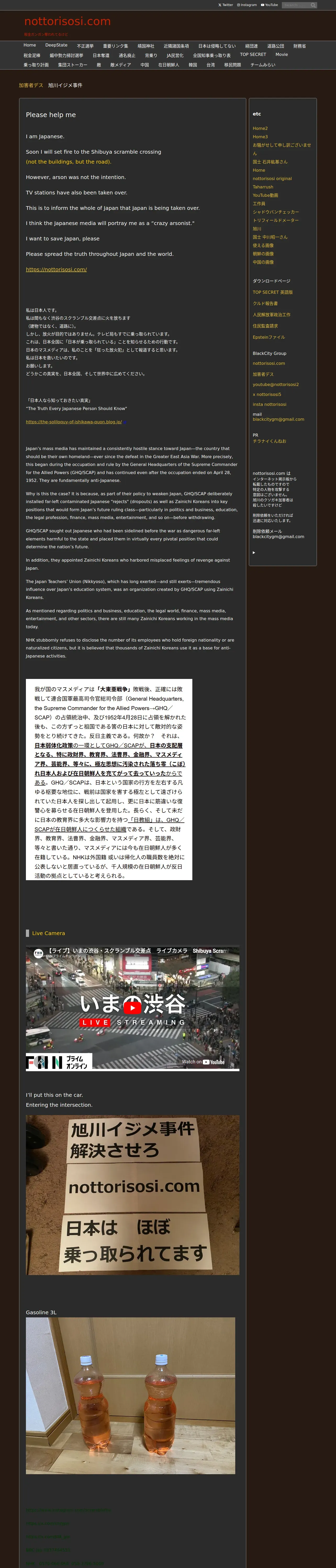Open the チームみらい menu item
Screen dimensions: 336x1568
263,65
